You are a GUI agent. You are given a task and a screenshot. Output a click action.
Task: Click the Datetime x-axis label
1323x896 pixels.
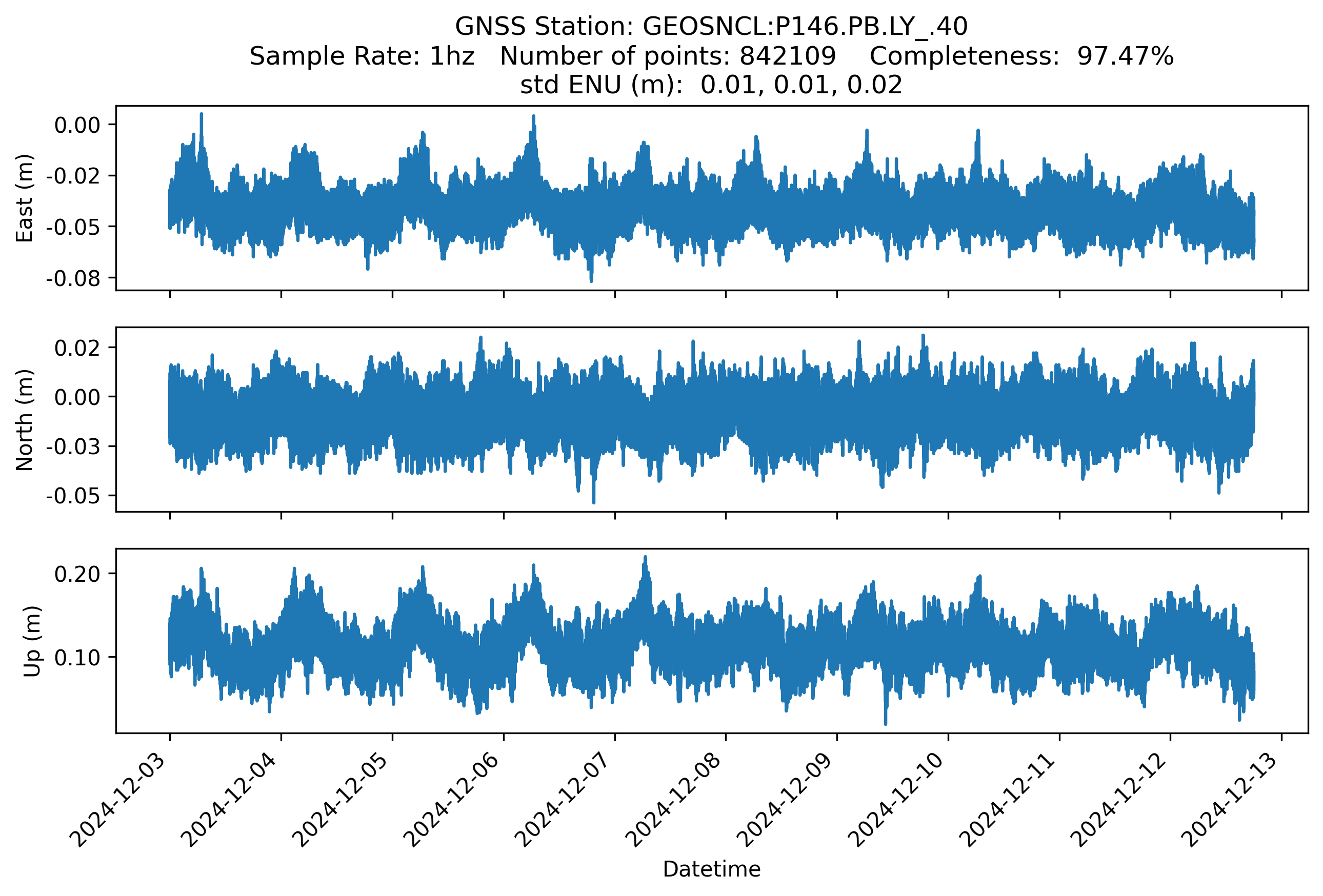coord(711,869)
